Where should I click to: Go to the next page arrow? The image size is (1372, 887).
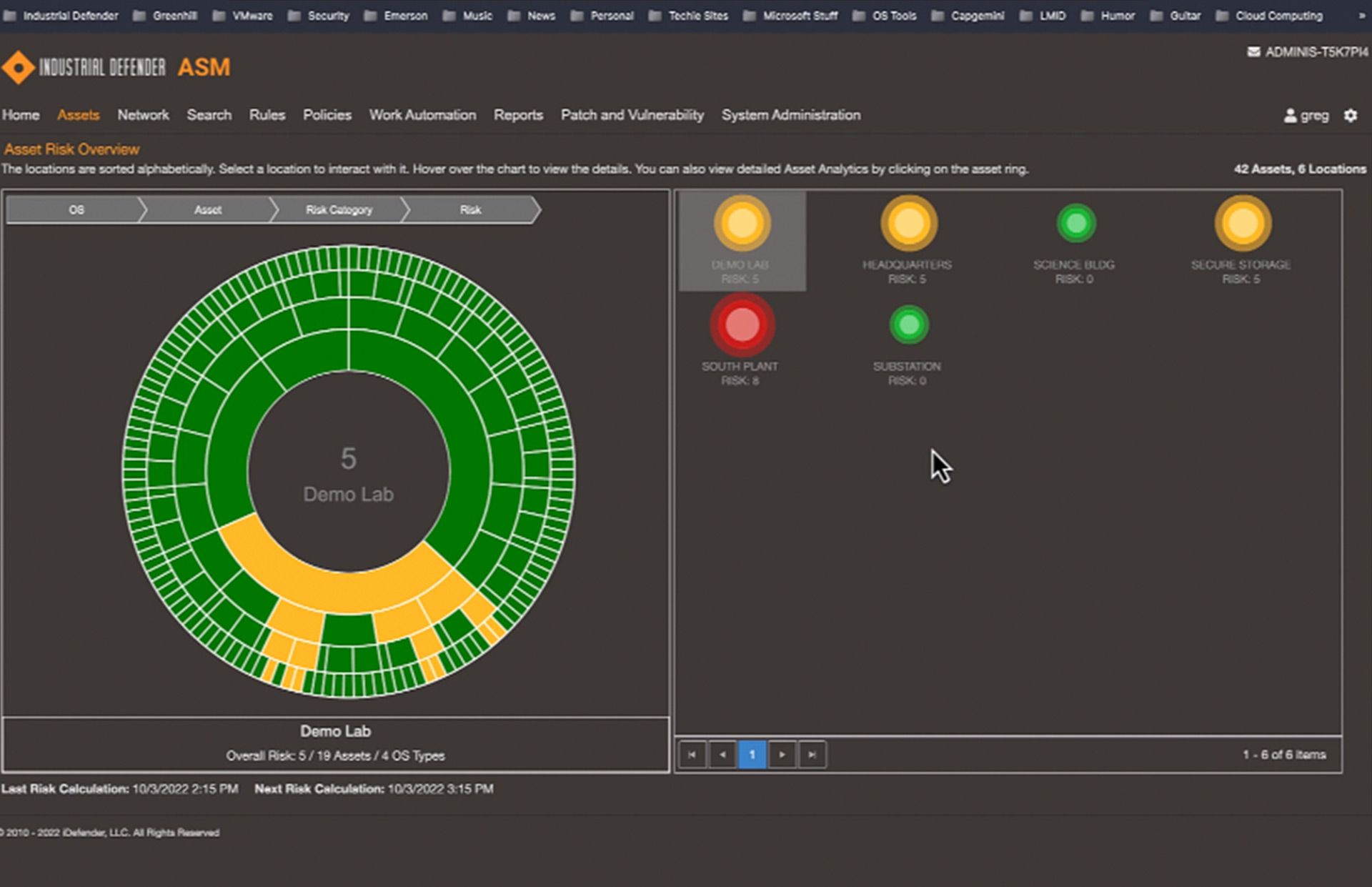pyautogui.click(x=782, y=755)
